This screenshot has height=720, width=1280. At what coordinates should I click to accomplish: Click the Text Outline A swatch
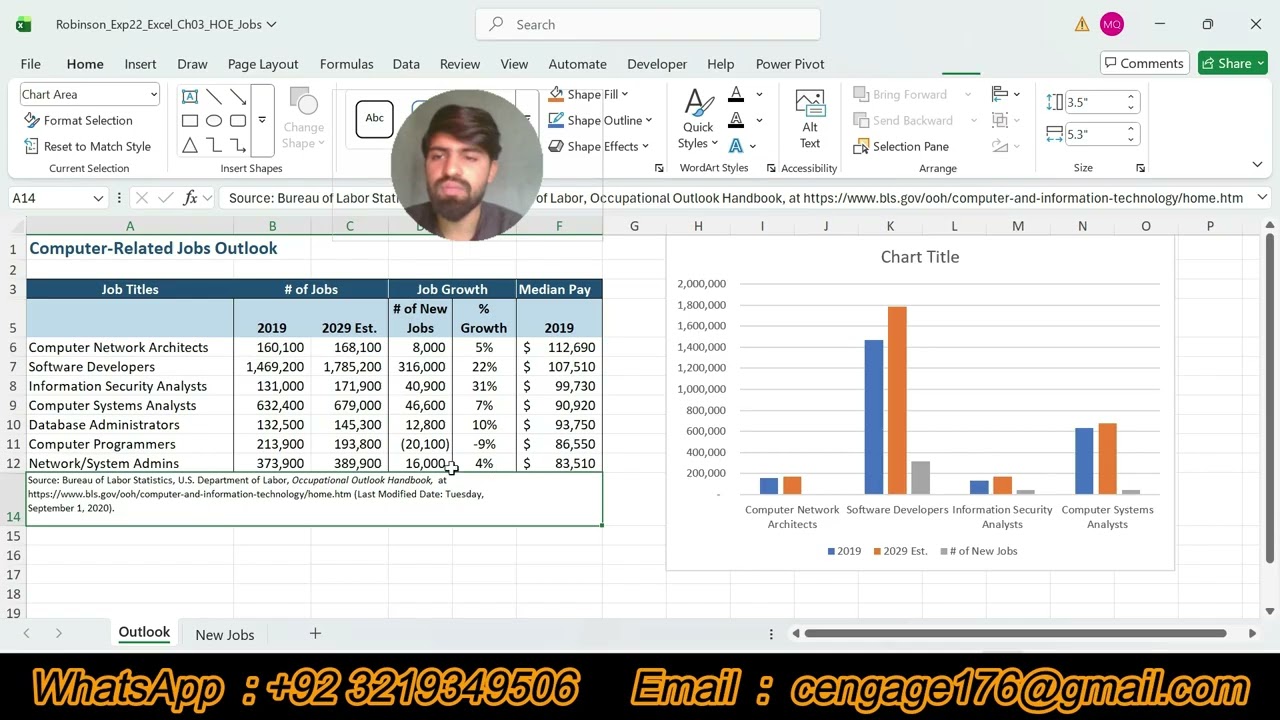[736, 120]
